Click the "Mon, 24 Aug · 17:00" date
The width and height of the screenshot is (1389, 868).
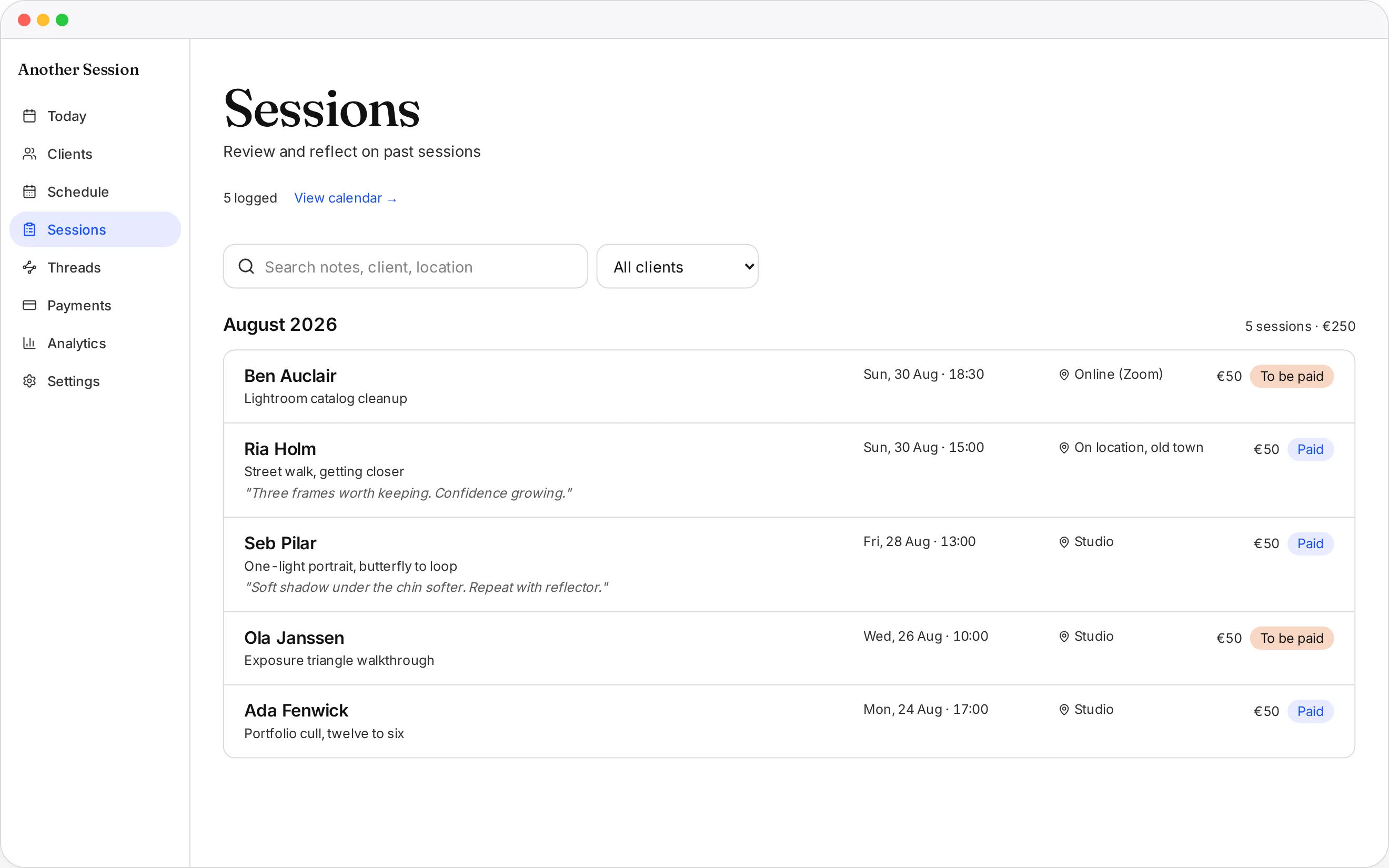point(926,710)
